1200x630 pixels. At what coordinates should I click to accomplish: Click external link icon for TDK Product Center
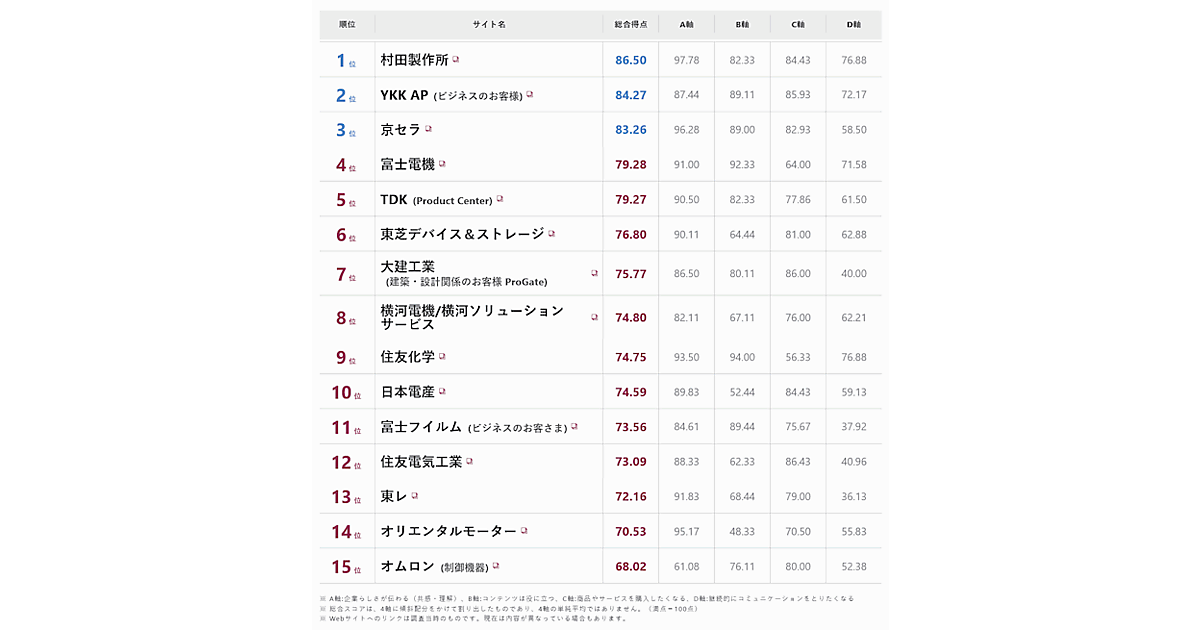tap(500, 199)
